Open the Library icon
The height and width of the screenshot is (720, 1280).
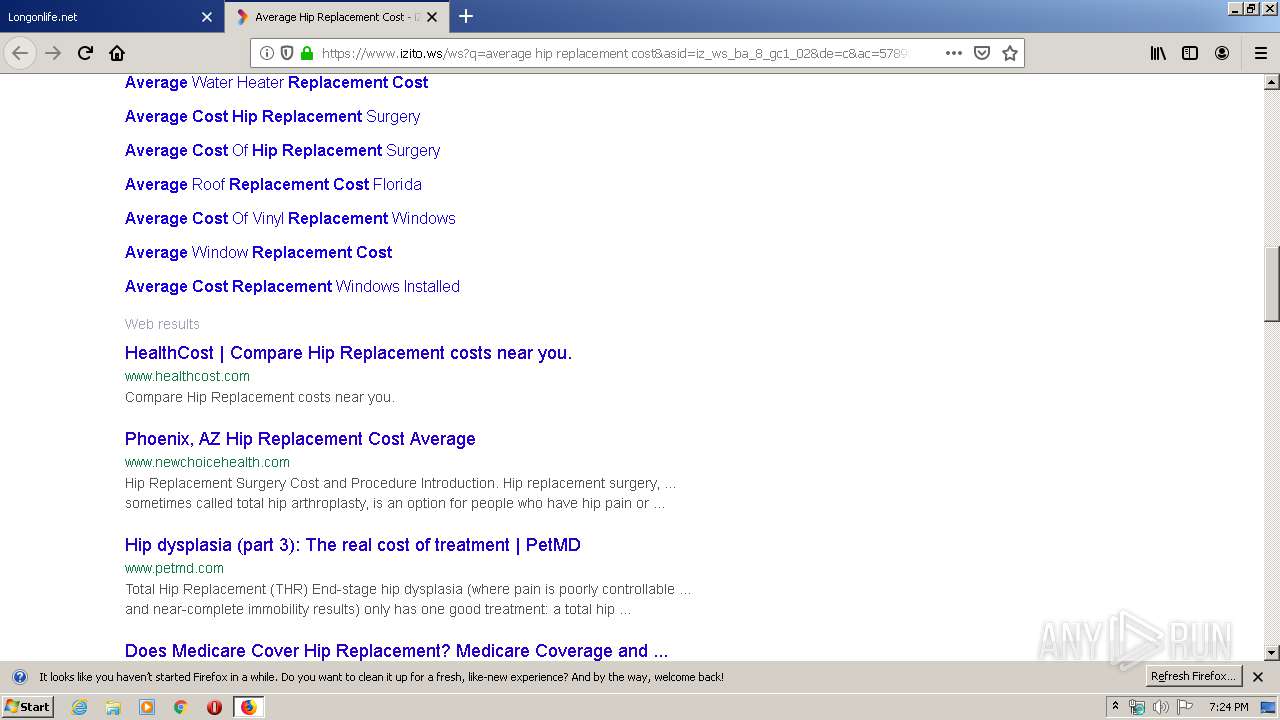tap(1158, 53)
